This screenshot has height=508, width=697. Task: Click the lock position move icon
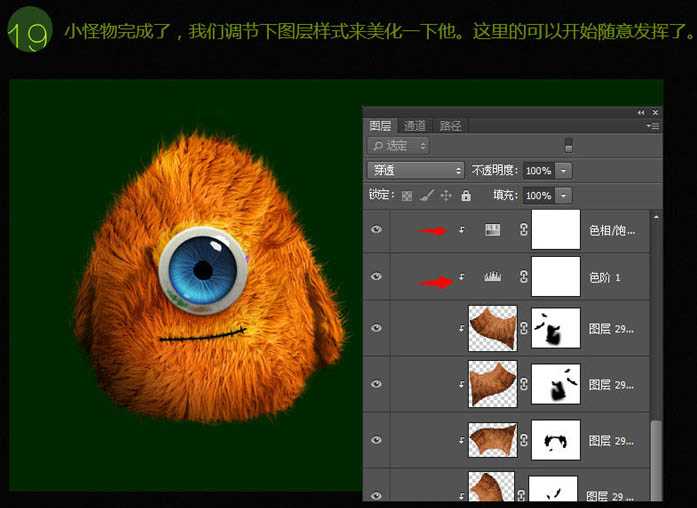coord(445,196)
